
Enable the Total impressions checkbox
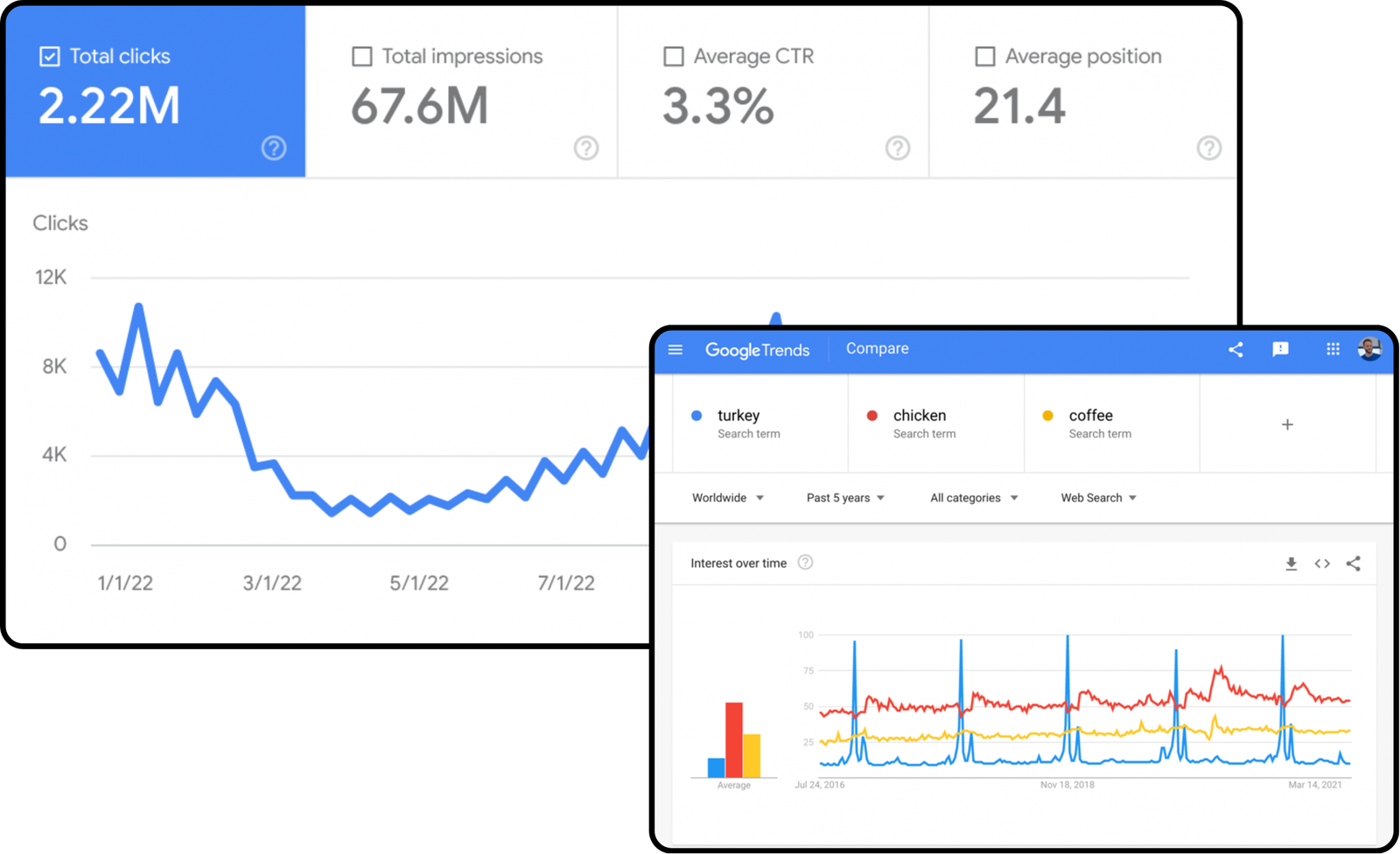(361, 57)
